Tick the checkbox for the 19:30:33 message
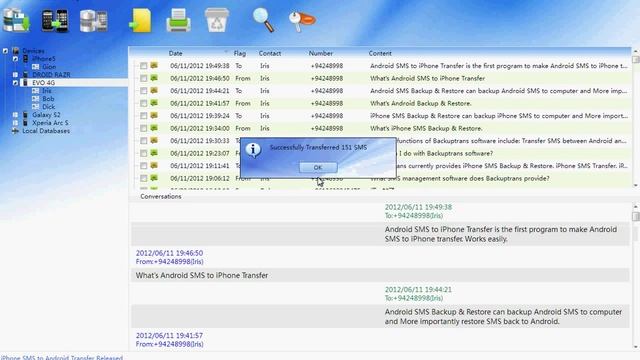Image resolution: width=640 pixels, height=360 pixels. (x=144, y=141)
